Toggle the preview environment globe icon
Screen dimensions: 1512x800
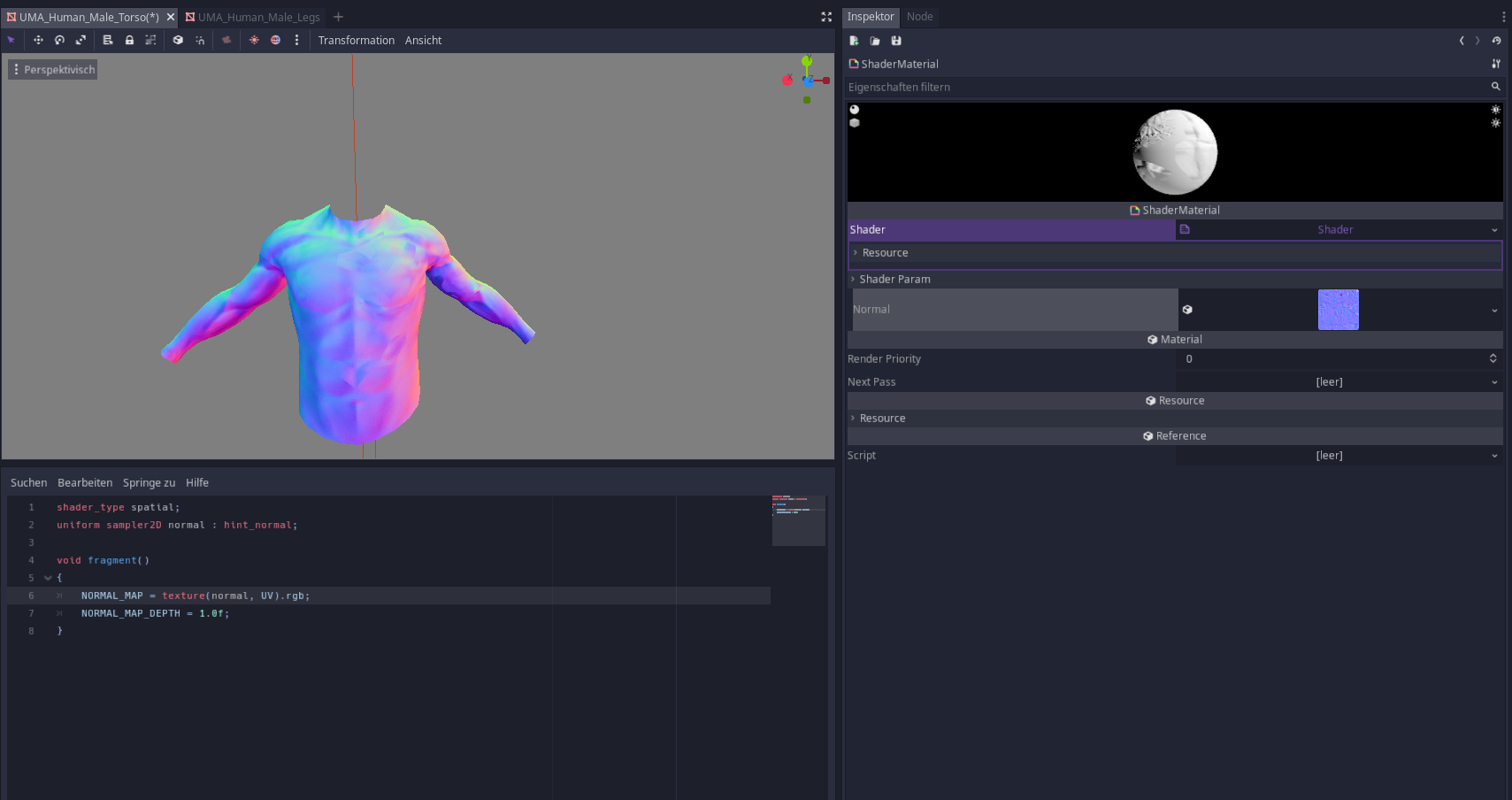(x=275, y=40)
